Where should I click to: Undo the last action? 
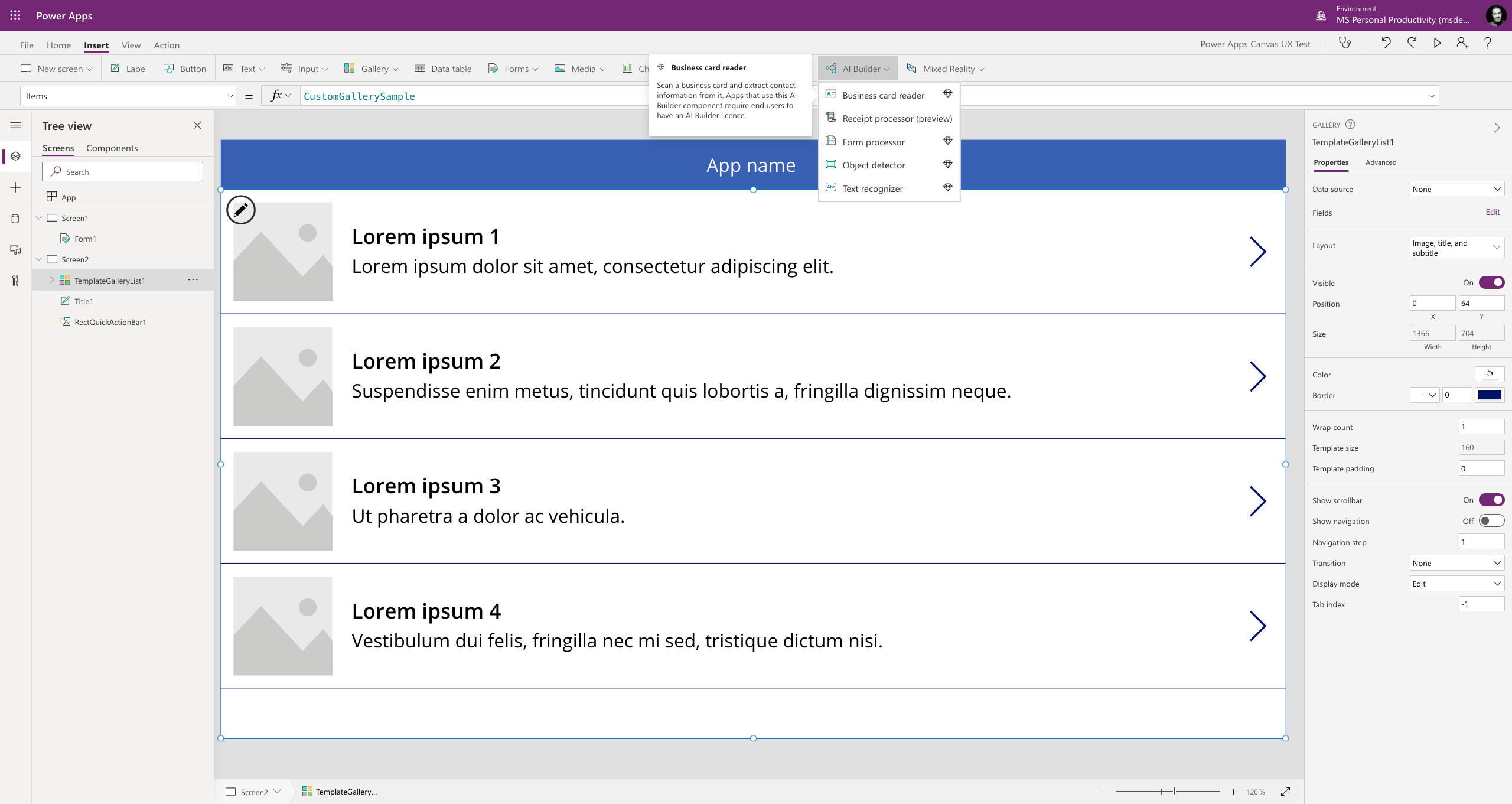click(x=1385, y=43)
